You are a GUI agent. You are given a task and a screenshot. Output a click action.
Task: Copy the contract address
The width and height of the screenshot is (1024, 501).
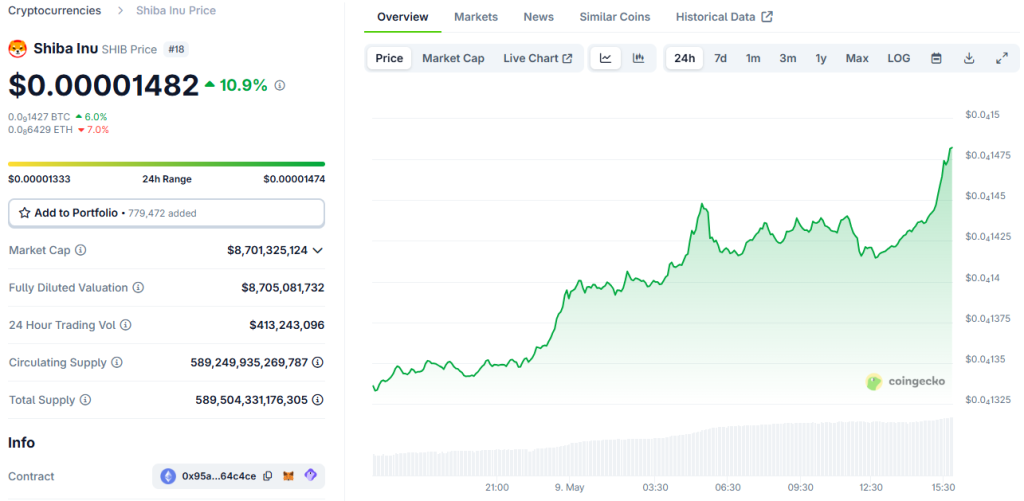coord(268,476)
